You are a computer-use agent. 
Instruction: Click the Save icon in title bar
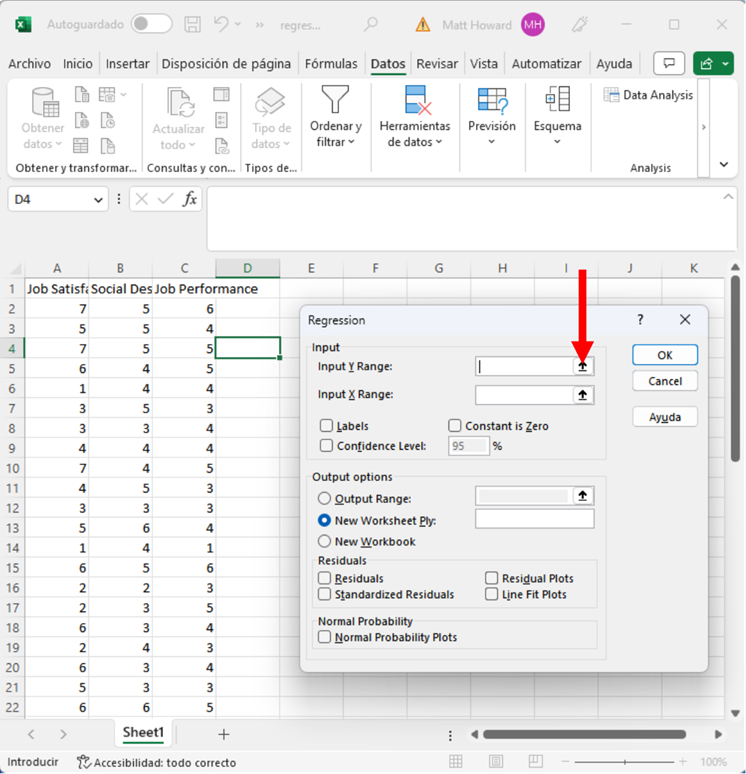194,24
